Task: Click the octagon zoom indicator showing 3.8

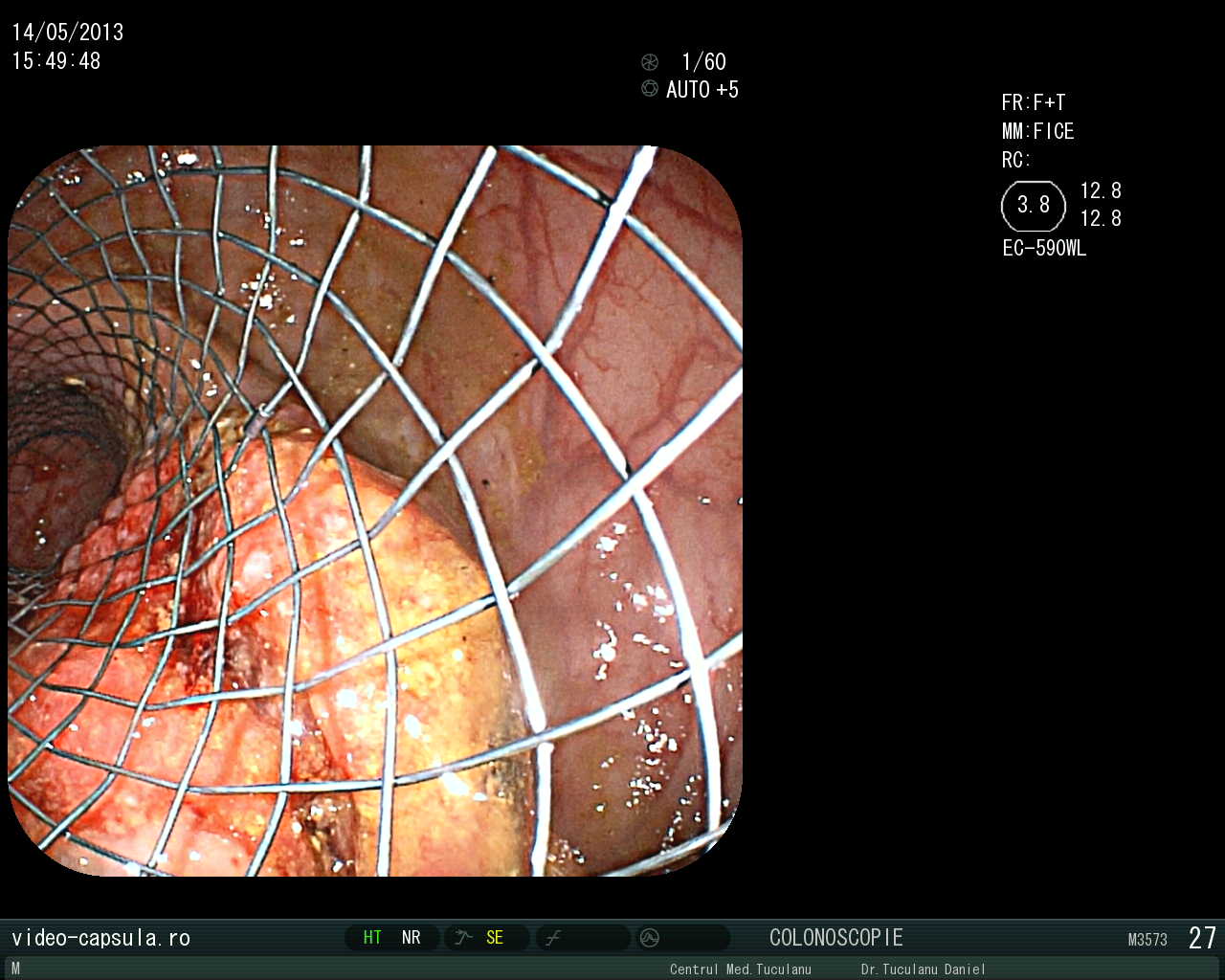Action: pyautogui.click(x=1034, y=206)
